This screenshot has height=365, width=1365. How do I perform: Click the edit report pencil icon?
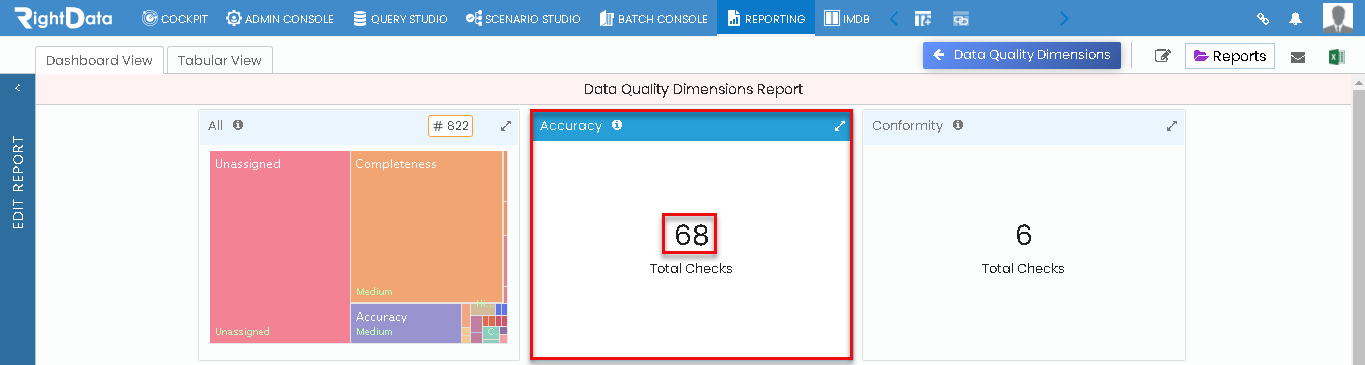point(1162,56)
